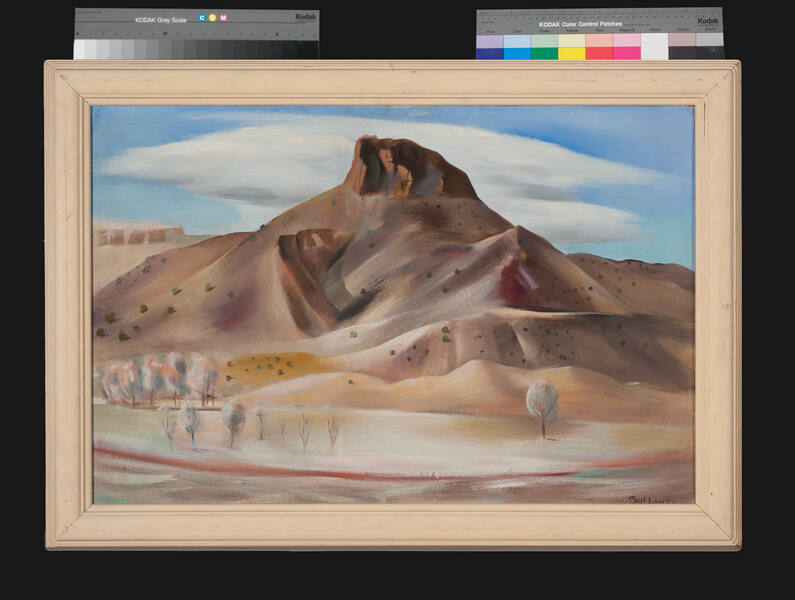This screenshot has height=600, width=795.
Task: Click the 'KODAK Color Control Patches' title text
Action: click(x=580, y=24)
